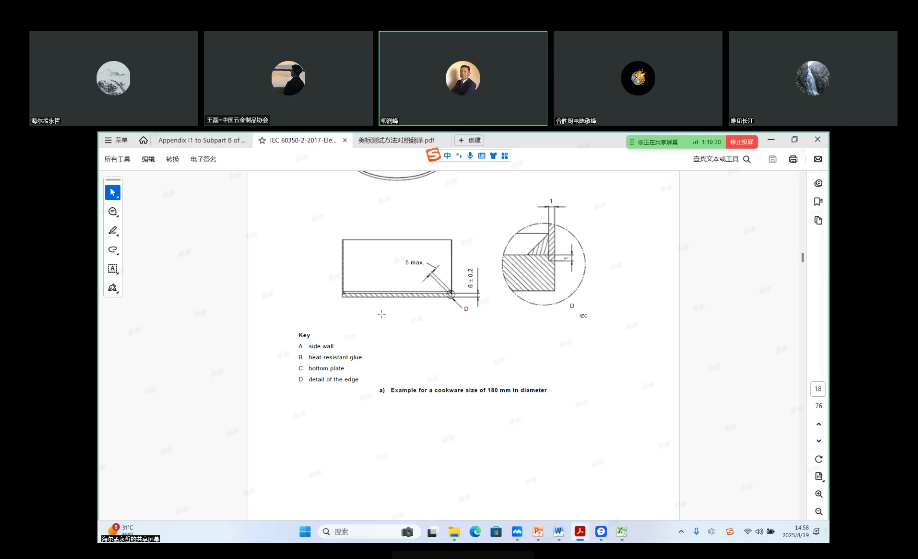Select the text box tool in left toolbar
Screen dimensions: 918x559
coord(113,269)
